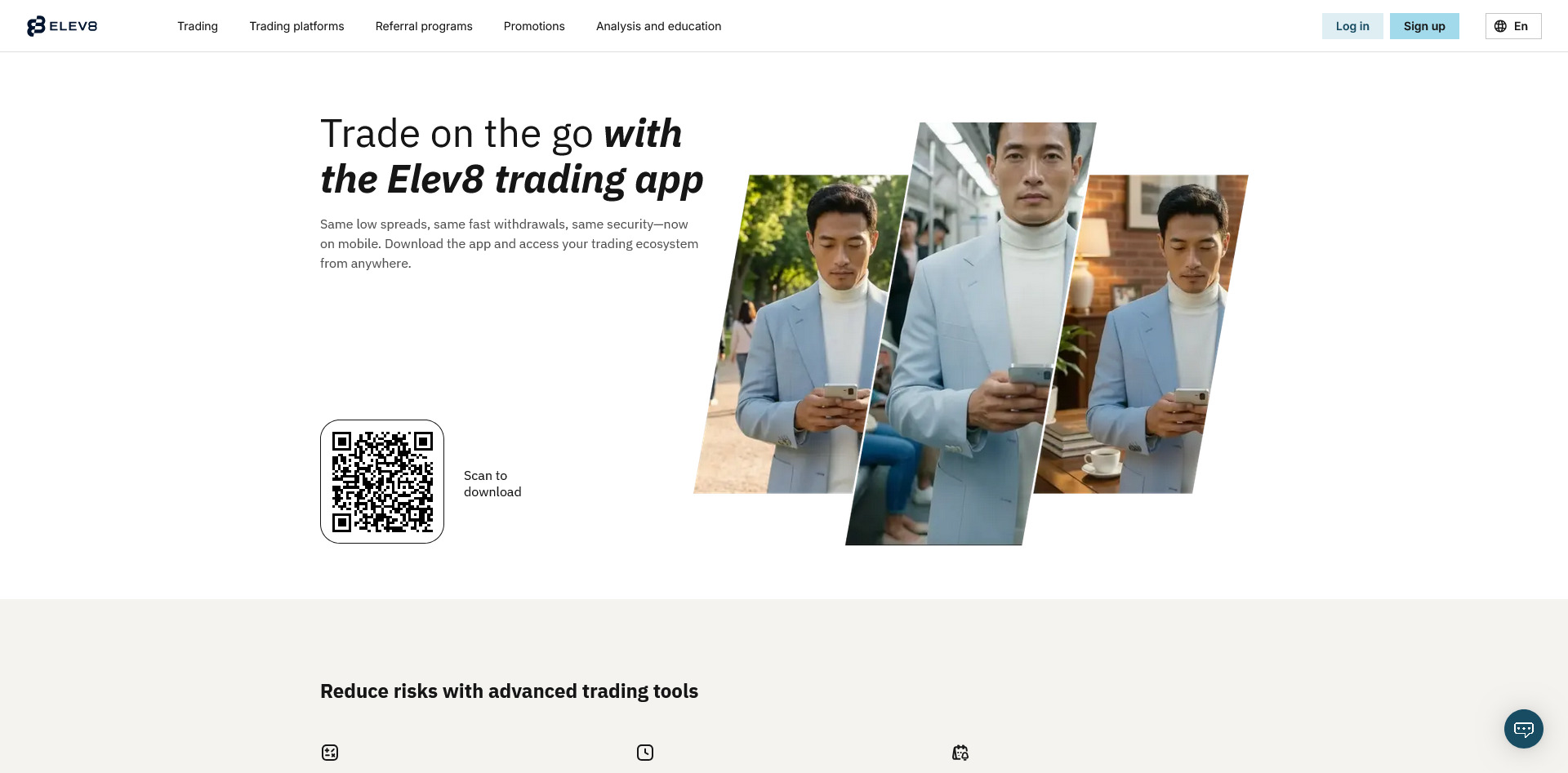1568x773 pixels.
Task: Expand the Analysis and education menu
Action: (658, 26)
